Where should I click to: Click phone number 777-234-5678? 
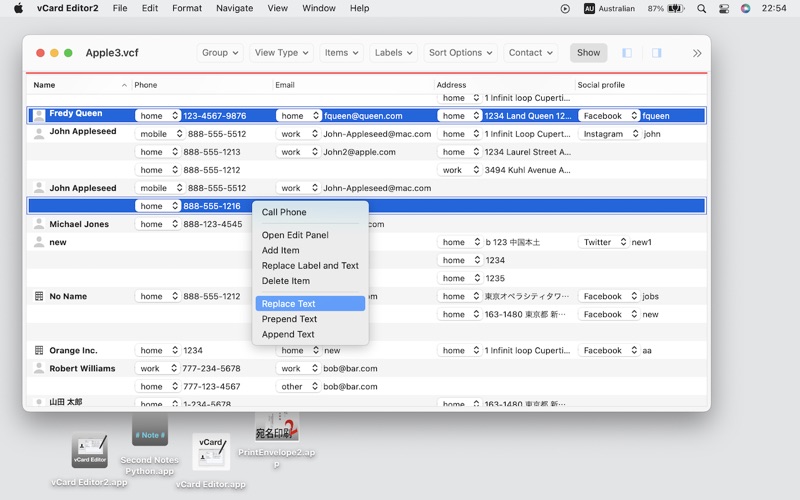(211, 368)
